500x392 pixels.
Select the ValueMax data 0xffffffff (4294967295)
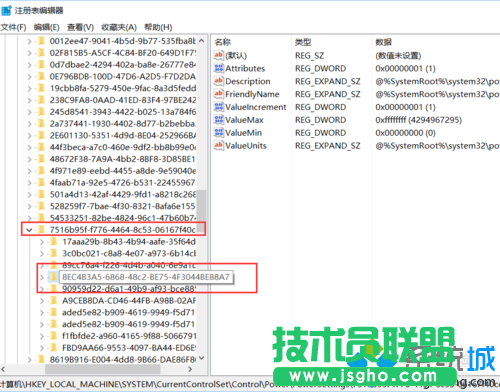coord(418,120)
